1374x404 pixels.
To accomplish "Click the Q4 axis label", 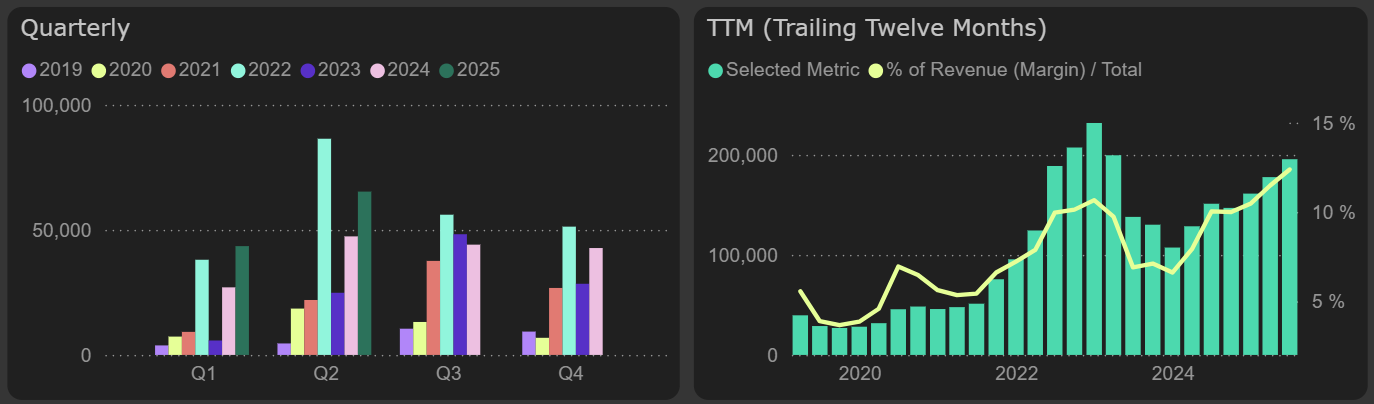I will point(569,375).
